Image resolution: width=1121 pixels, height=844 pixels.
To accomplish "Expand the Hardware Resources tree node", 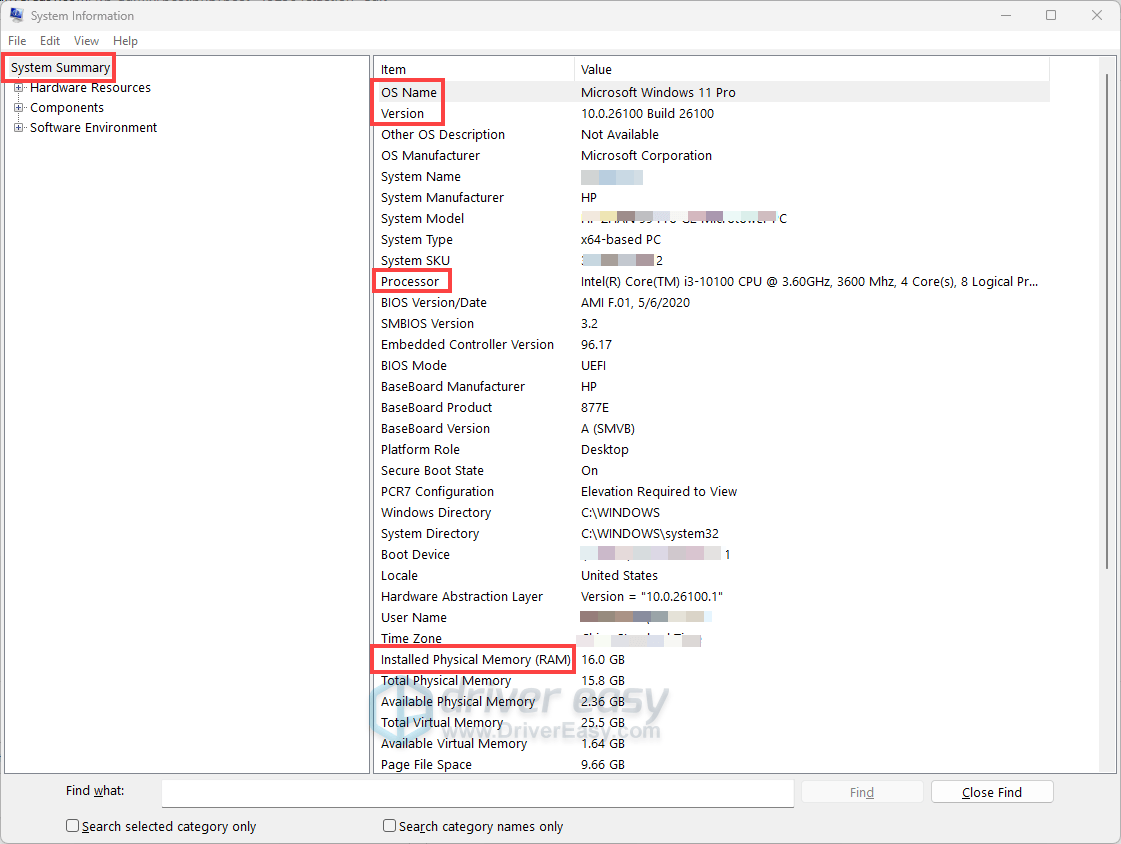I will (20, 87).
